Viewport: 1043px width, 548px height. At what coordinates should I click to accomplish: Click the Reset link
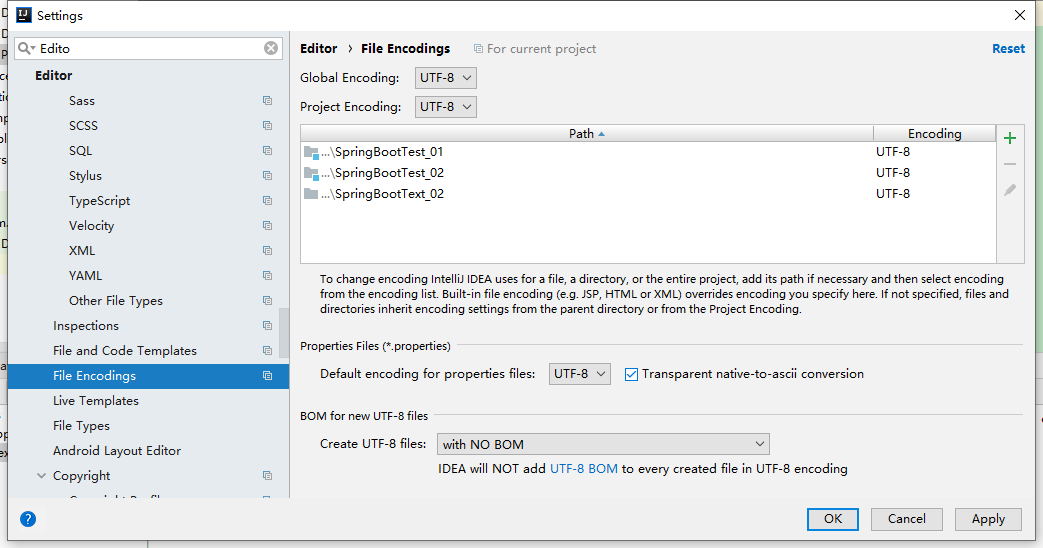[x=1008, y=49]
